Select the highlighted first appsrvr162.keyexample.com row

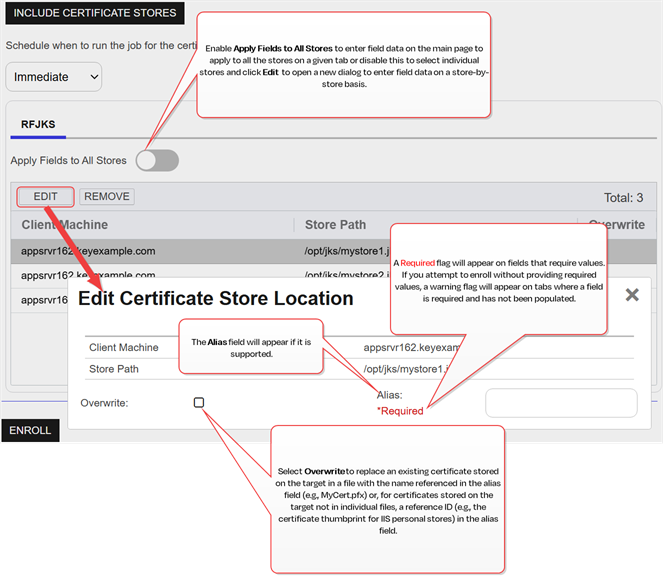click(x=88, y=251)
